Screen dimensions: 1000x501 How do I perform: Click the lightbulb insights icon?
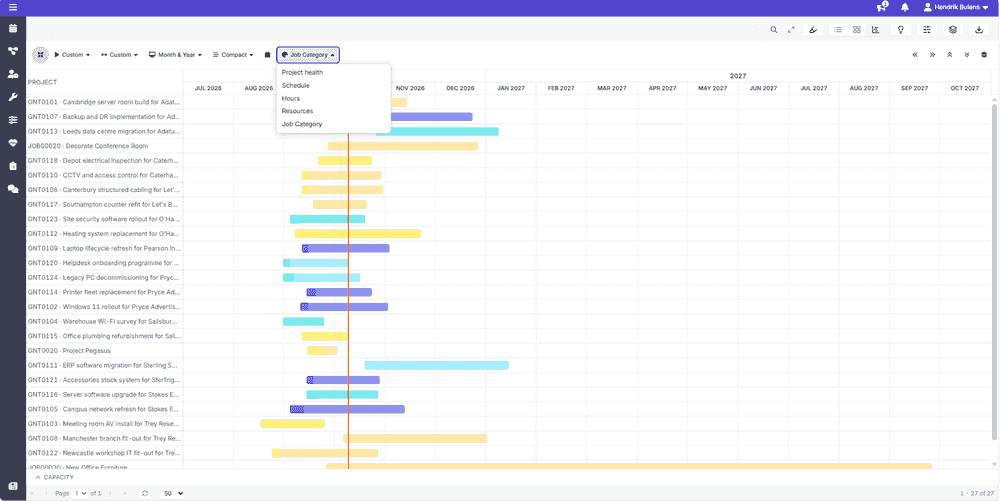click(901, 29)
